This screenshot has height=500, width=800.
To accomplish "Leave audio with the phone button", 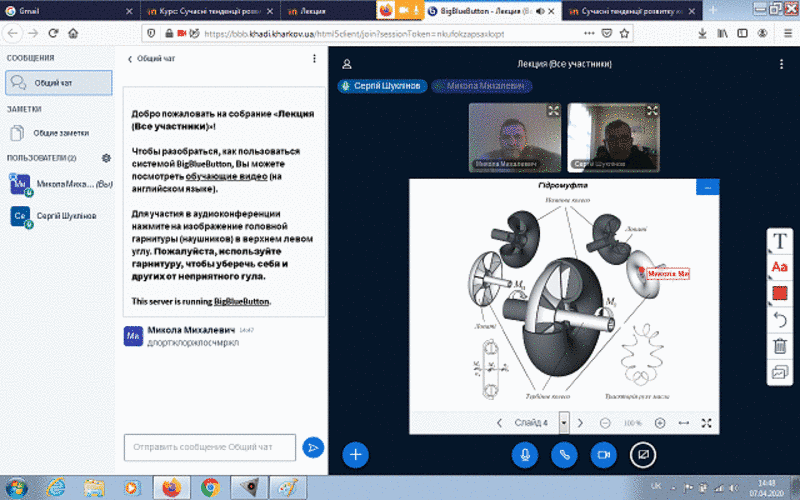I will click(x=563, y=454).
